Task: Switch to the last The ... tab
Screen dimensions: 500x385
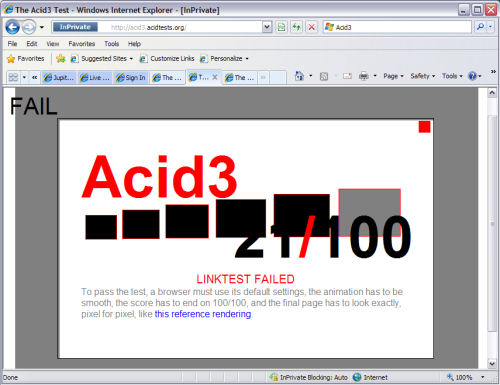Action: click(240, 78)
